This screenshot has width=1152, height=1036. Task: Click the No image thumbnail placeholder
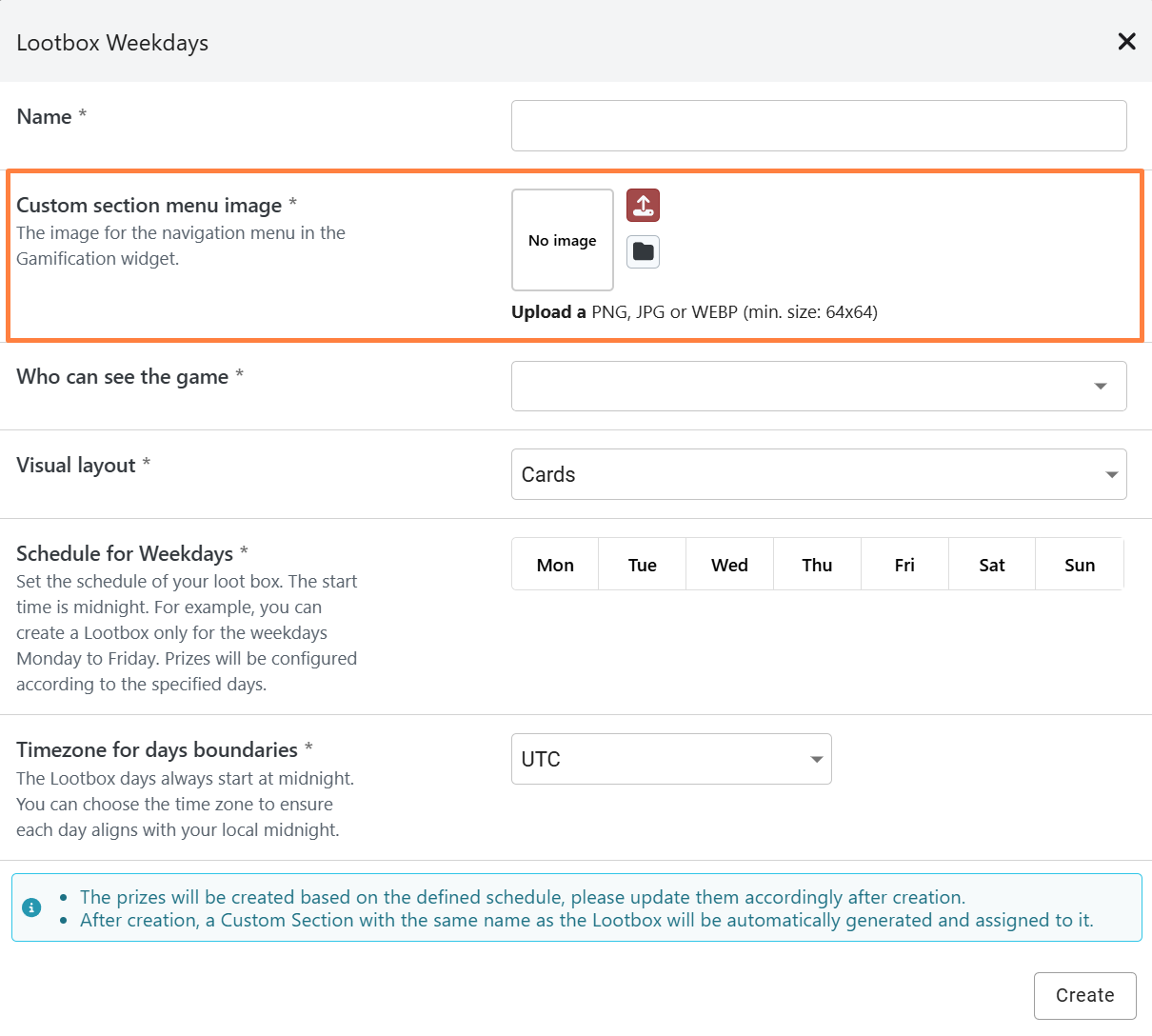pos(563,240)
